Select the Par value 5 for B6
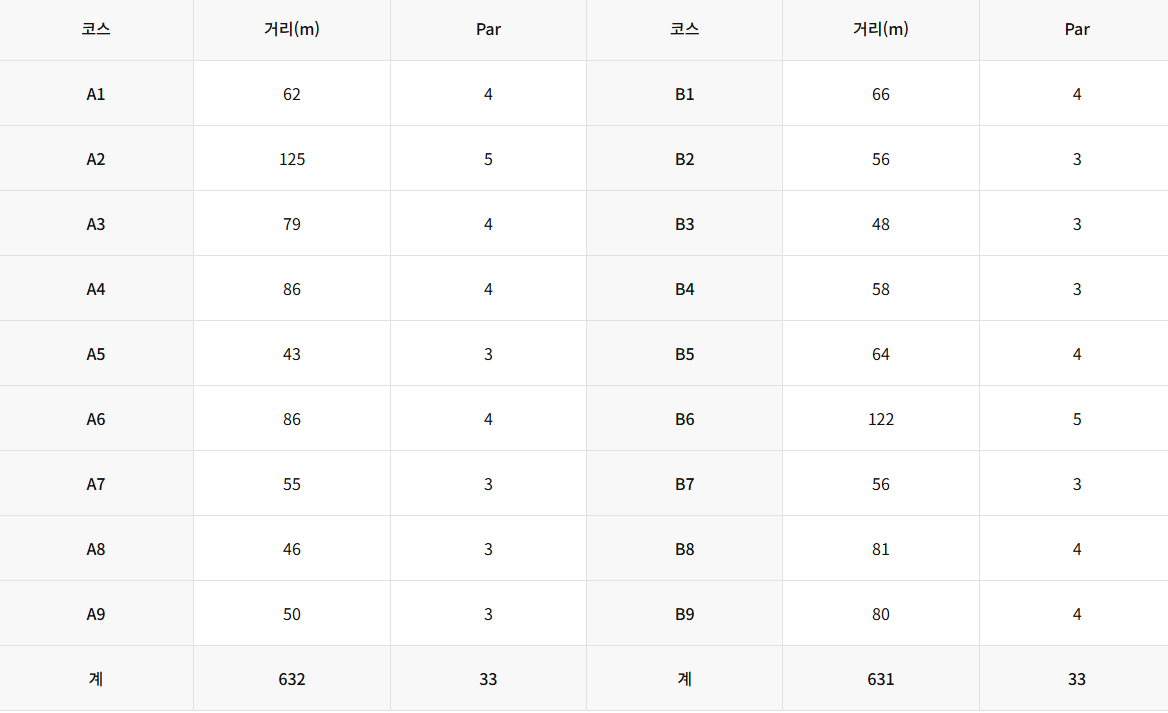 point(1076,419)
